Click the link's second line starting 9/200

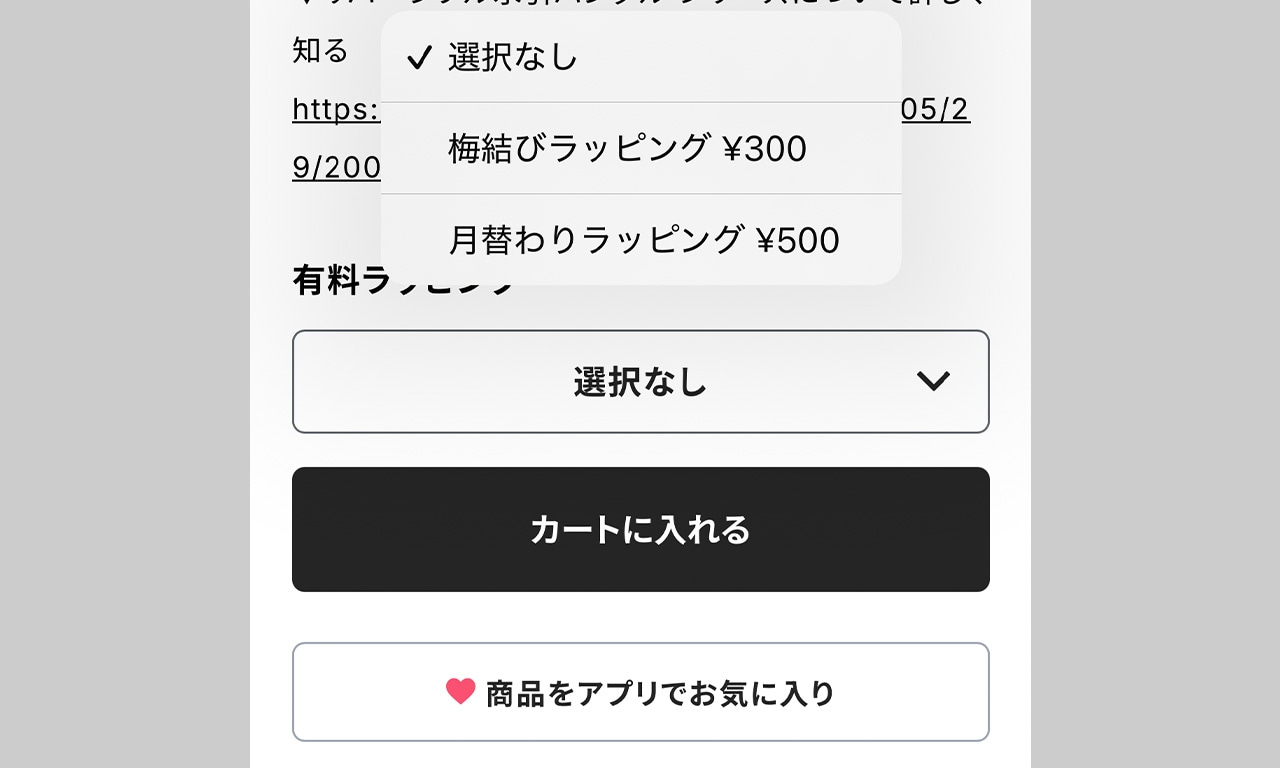336,167
